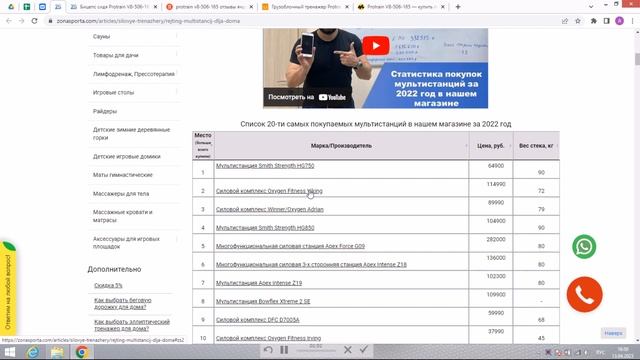Expand the Игровые столы submenu arrow
This screenshot has height=360, width=640.
[177, 93]
